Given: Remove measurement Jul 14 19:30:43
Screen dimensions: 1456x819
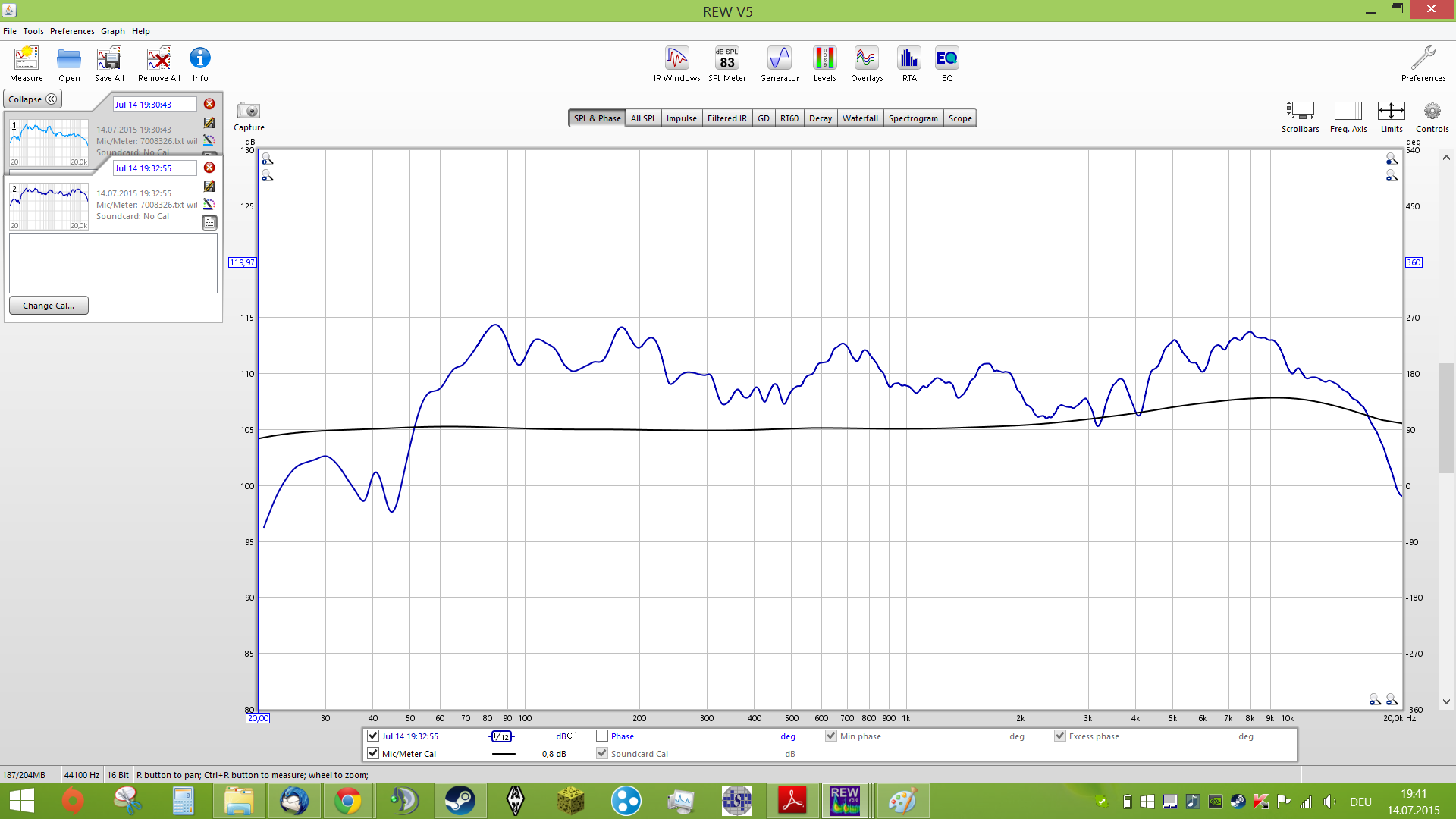Looking at the screenshot, I should 209,104.
